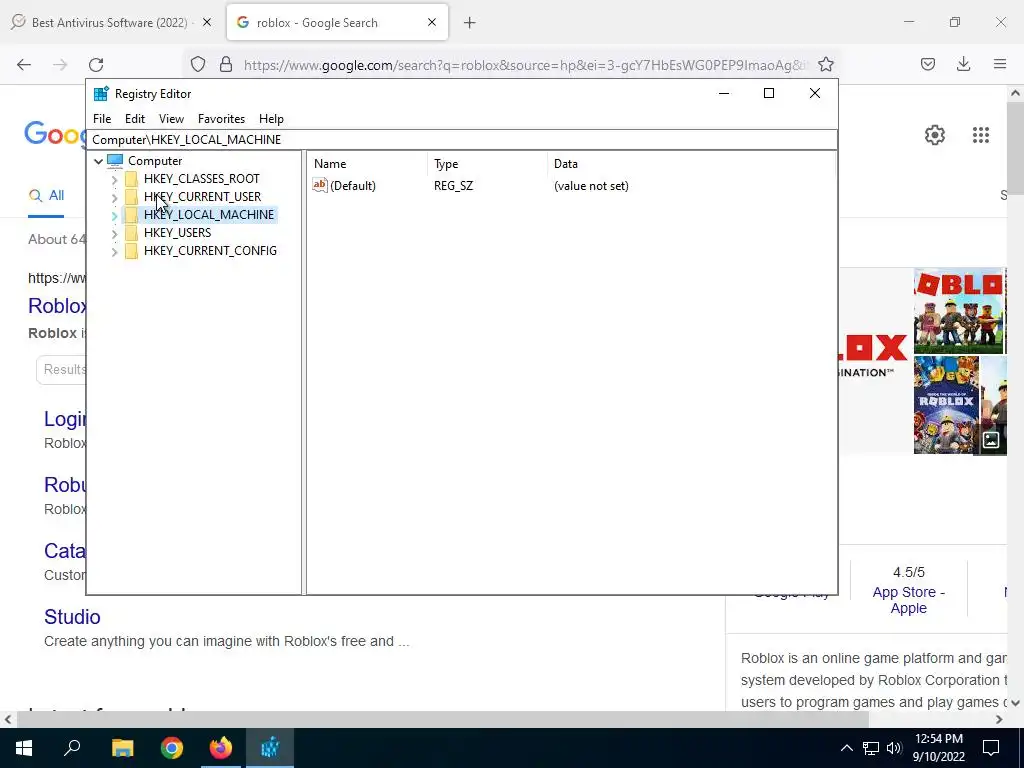This screenshot has width=1024, height=768.
Task: Open the Firefox hamburger menu
Action: click(1000, 64)
